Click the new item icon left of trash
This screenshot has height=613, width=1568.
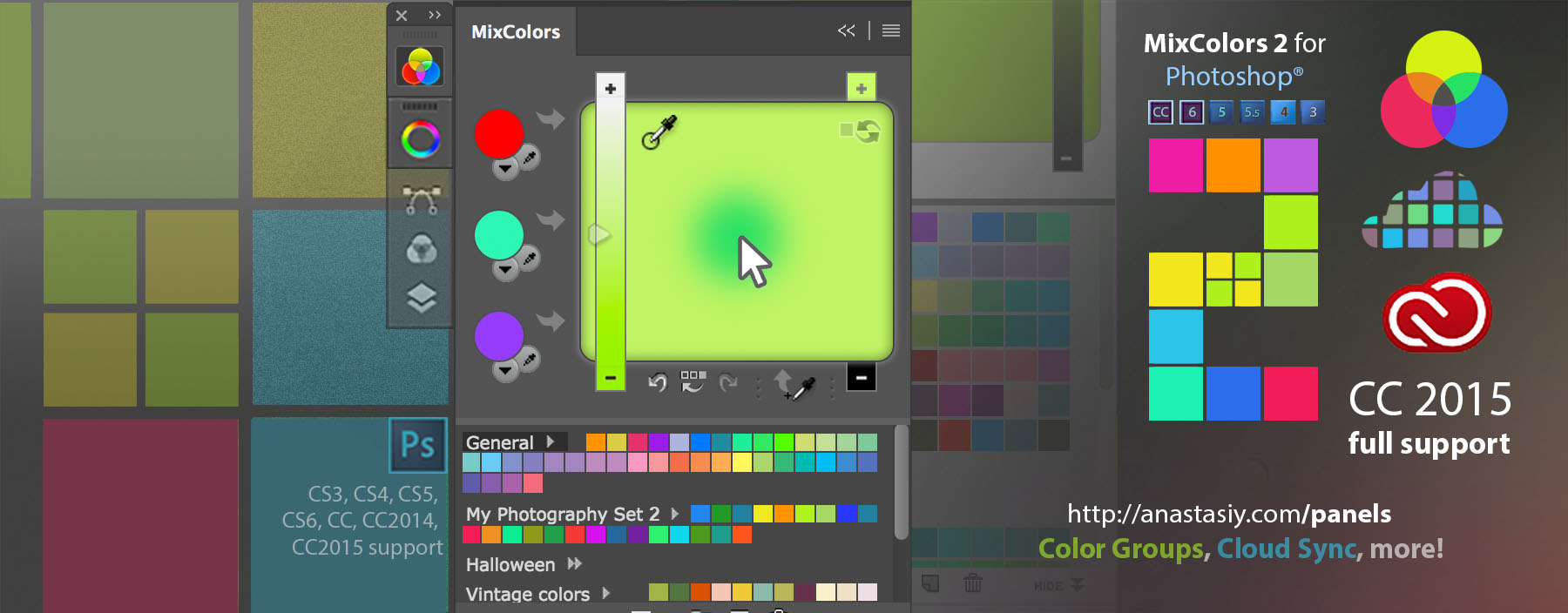tap(930, 583)
